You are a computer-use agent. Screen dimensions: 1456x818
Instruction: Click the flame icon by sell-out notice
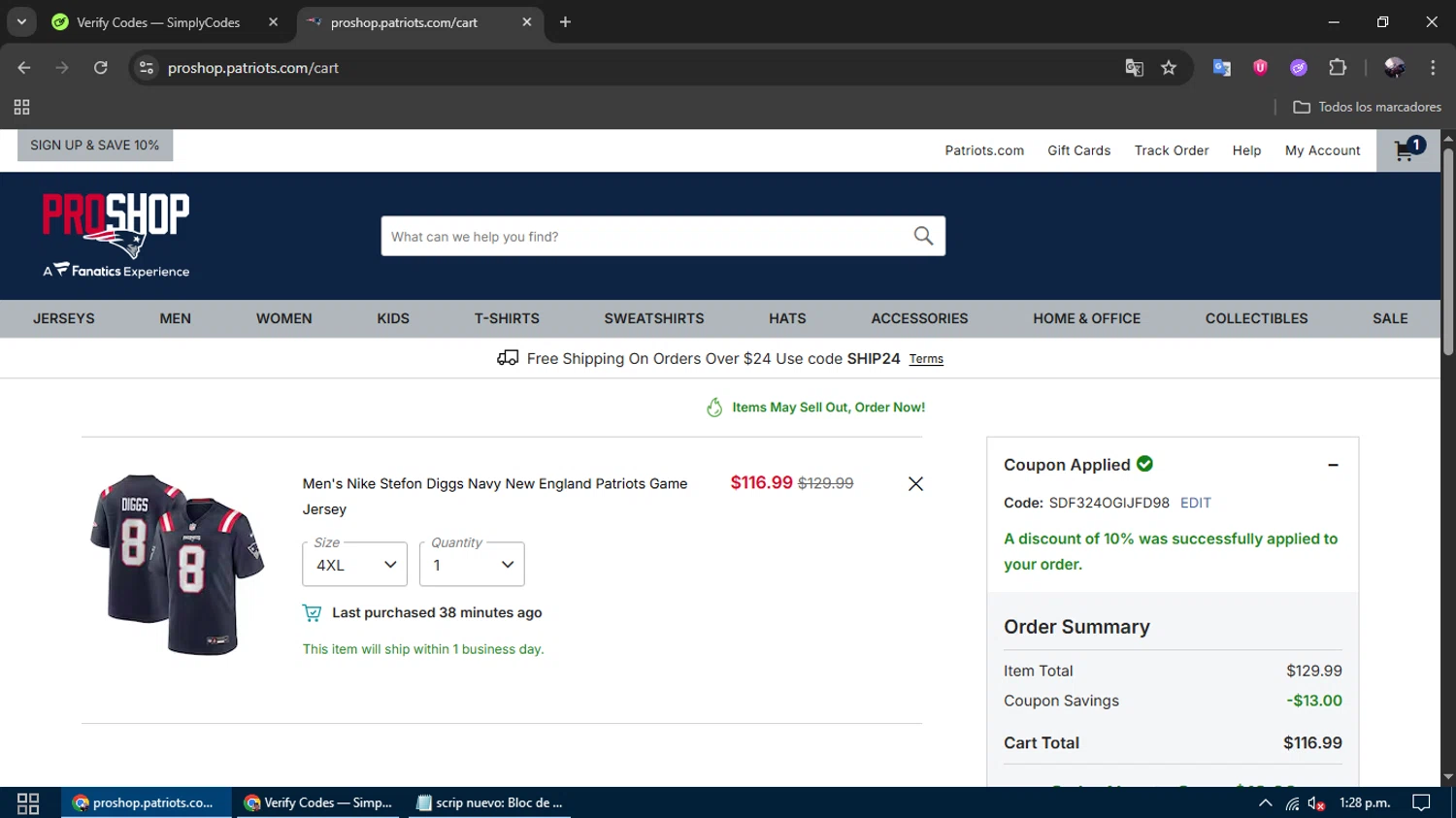click(714, 408)
